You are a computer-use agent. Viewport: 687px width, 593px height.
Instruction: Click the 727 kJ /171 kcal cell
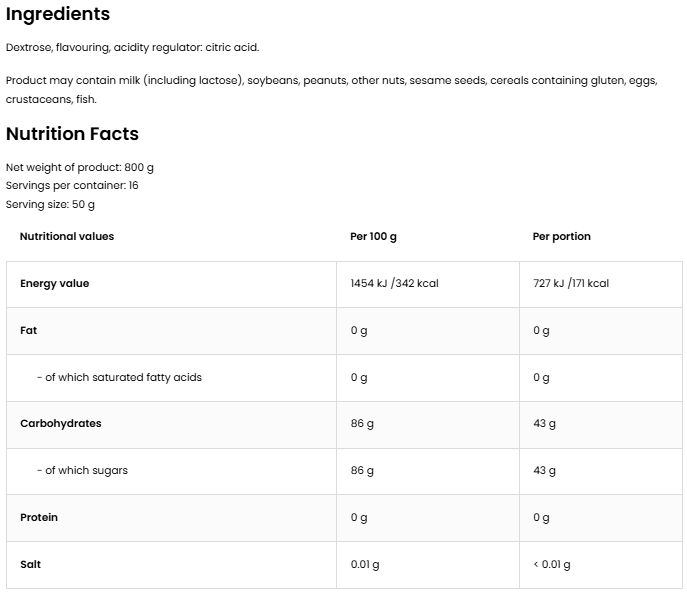[x=571, y=284]
